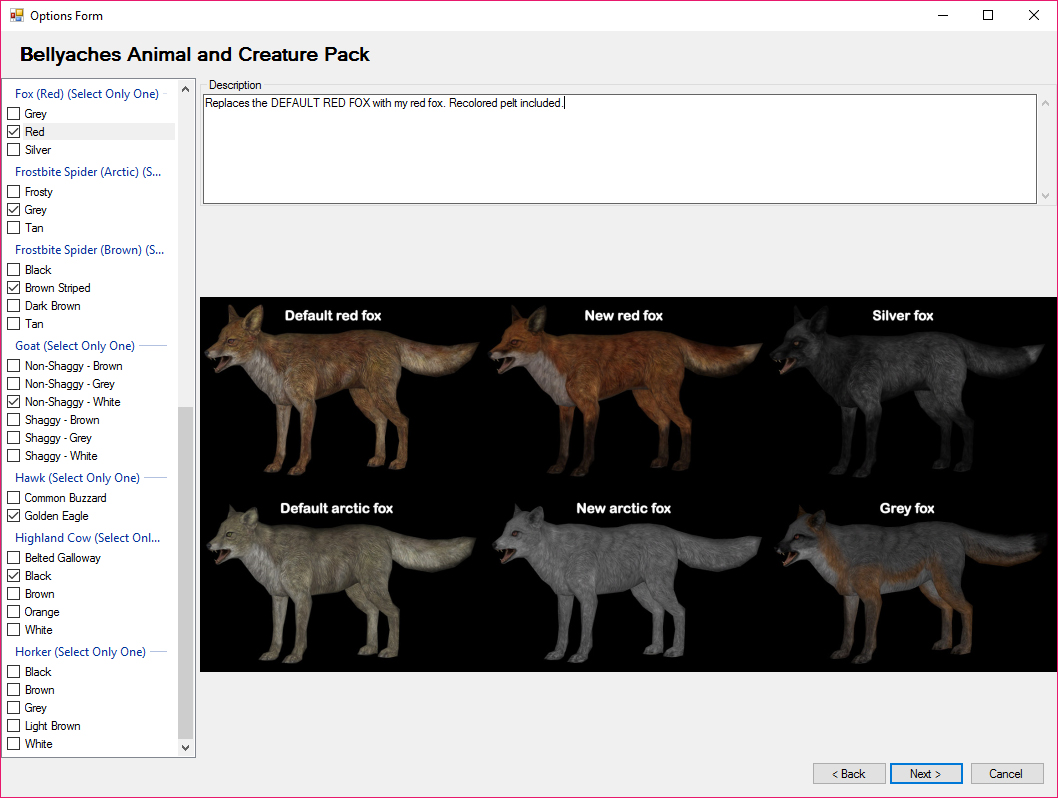Check Black under Horker
The height and width of the screenshot is (798, 1058).
(x=13, y=672)
